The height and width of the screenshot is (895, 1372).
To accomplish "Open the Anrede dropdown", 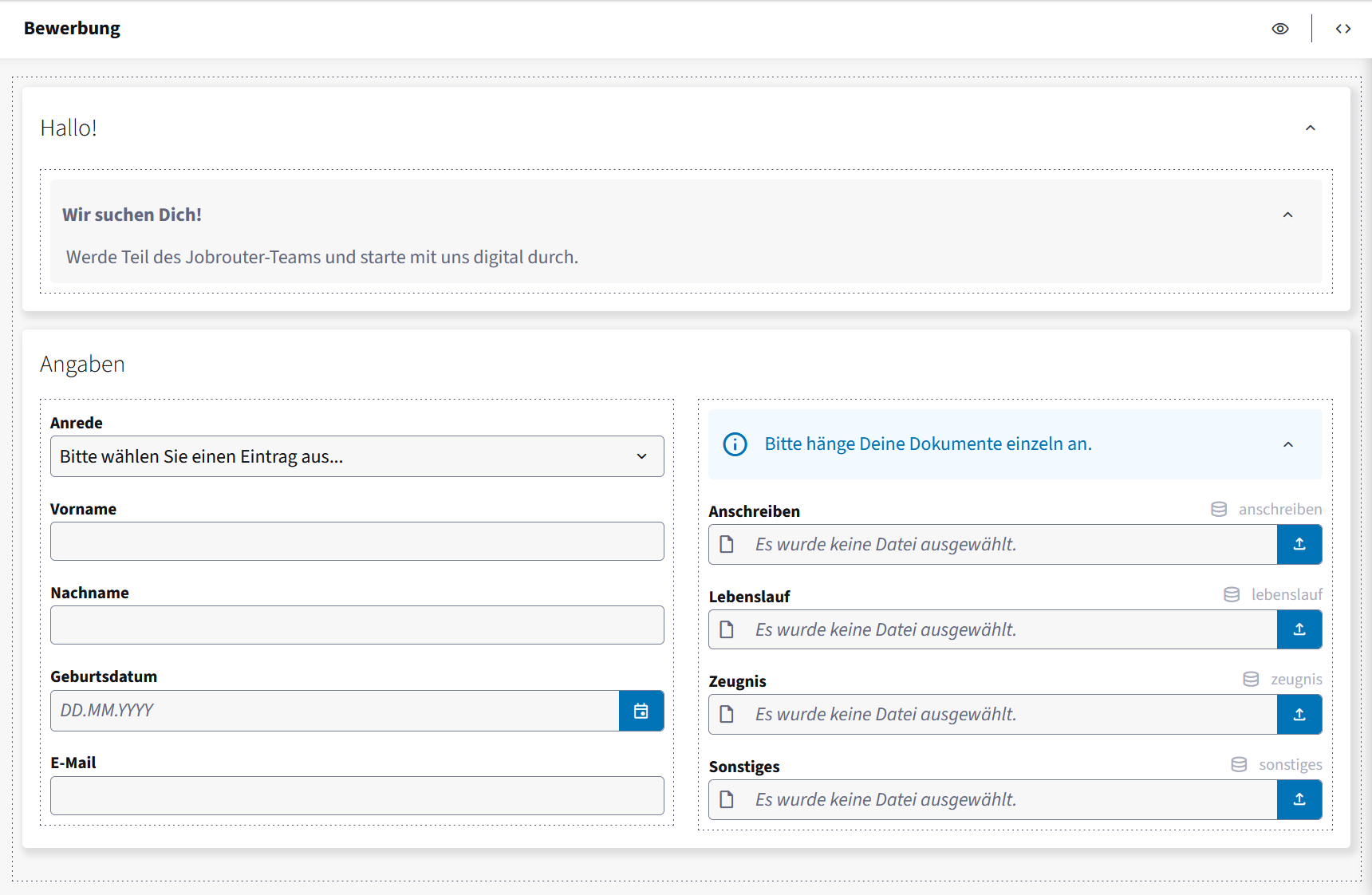I will click(x=357, y=456).
